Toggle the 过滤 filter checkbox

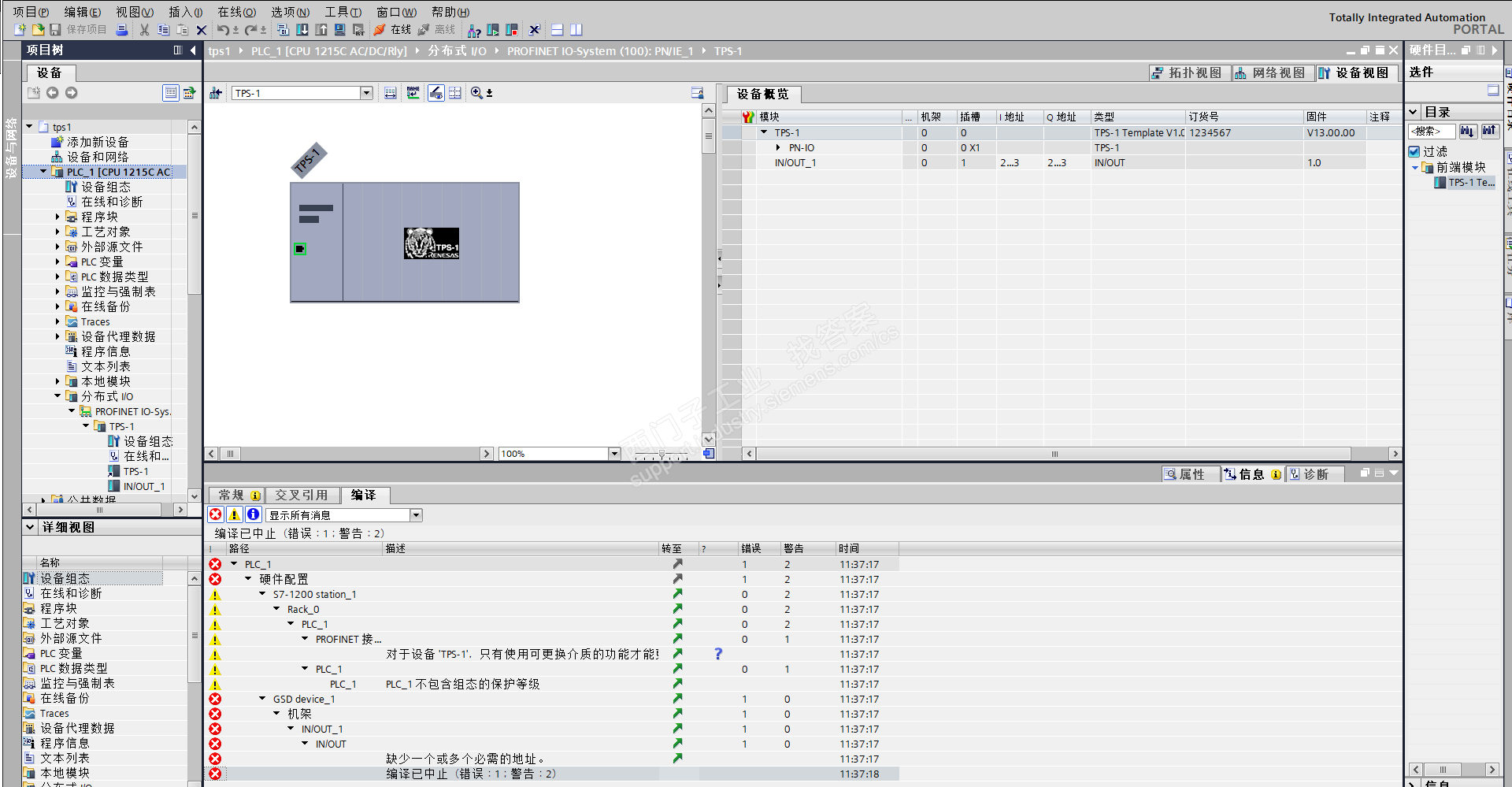coord(1414,151)
